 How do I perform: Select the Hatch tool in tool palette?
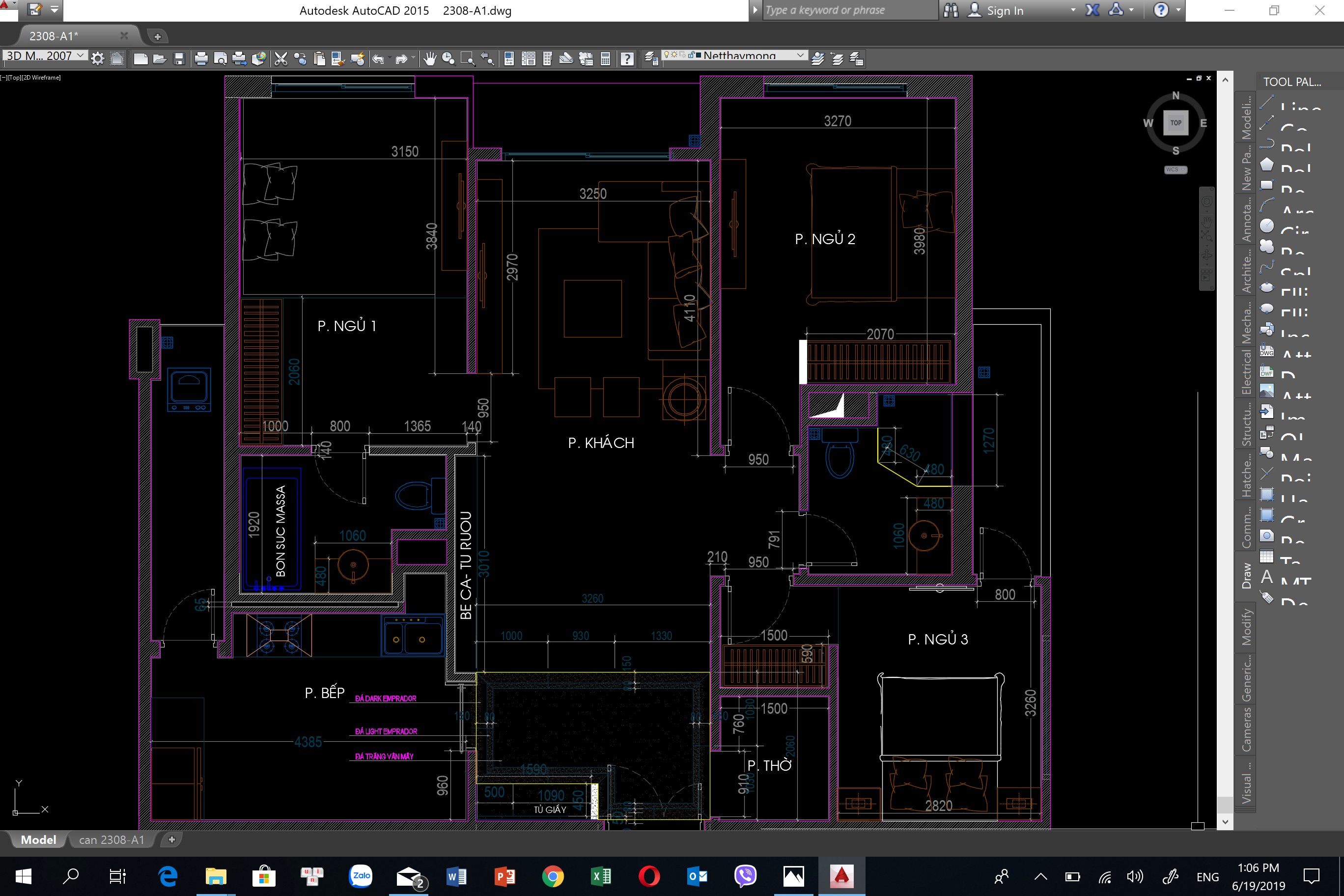click(1267, 494)
